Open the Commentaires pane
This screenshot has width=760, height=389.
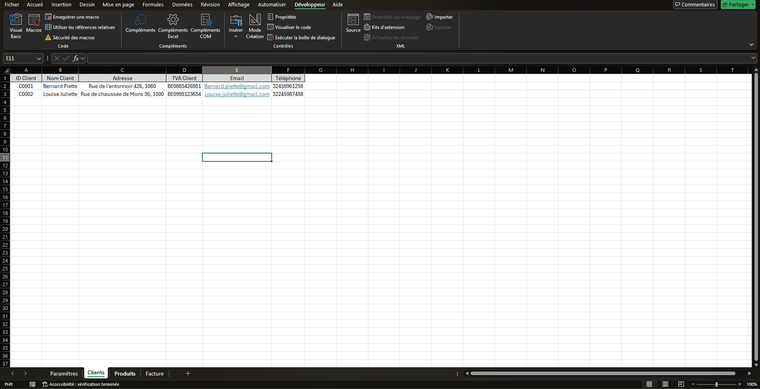point(695,4)
